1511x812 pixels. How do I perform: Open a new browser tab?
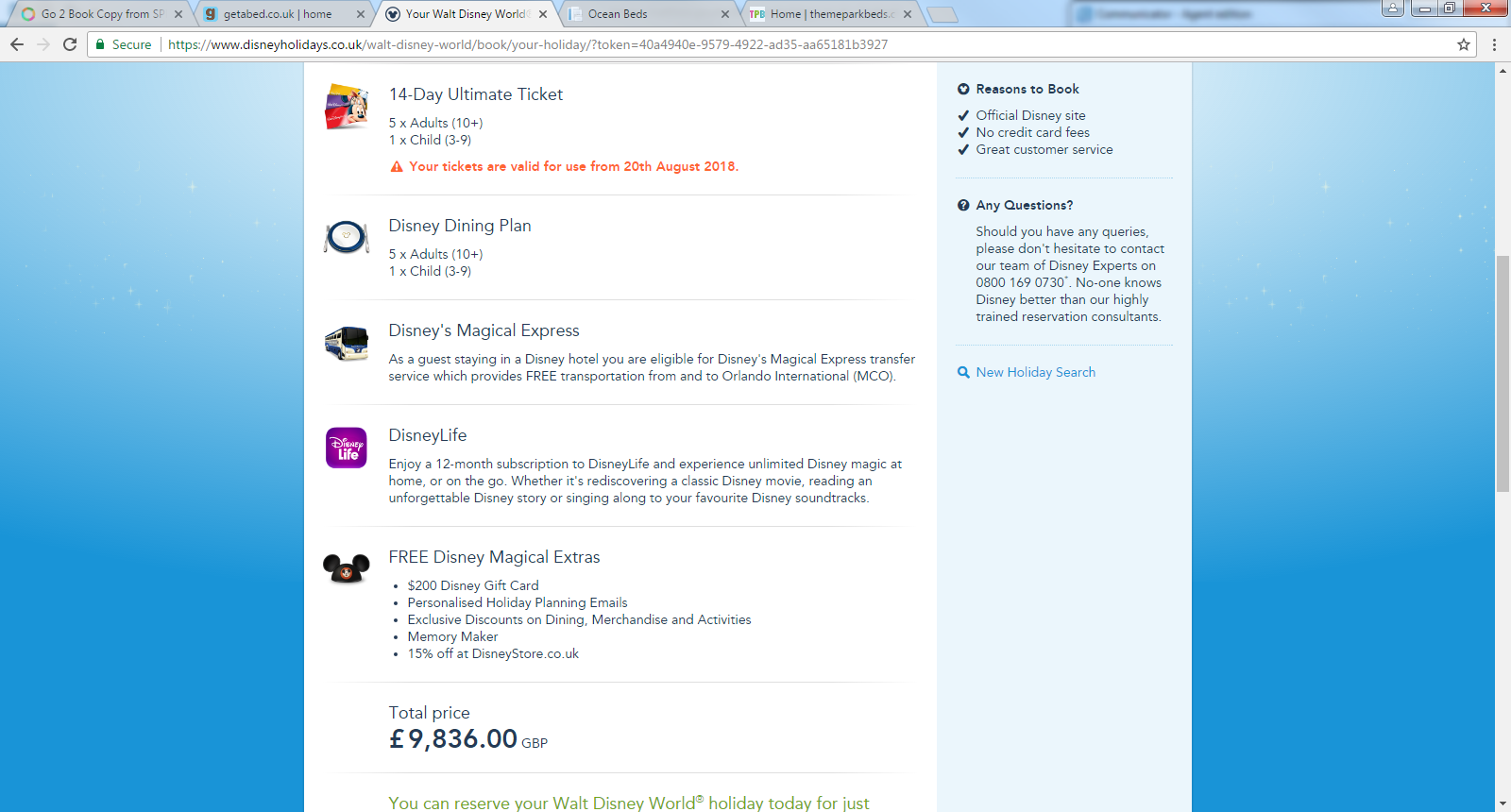[x=942, y=14]
